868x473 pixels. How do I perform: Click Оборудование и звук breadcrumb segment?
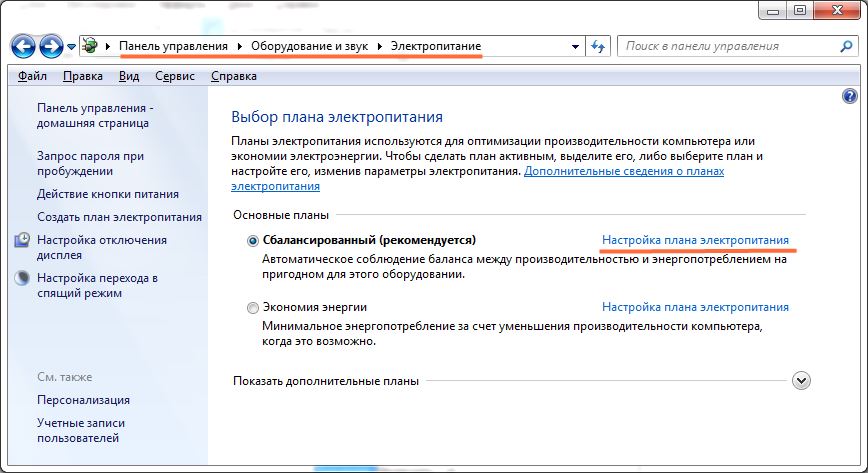[x=309, y=46]
